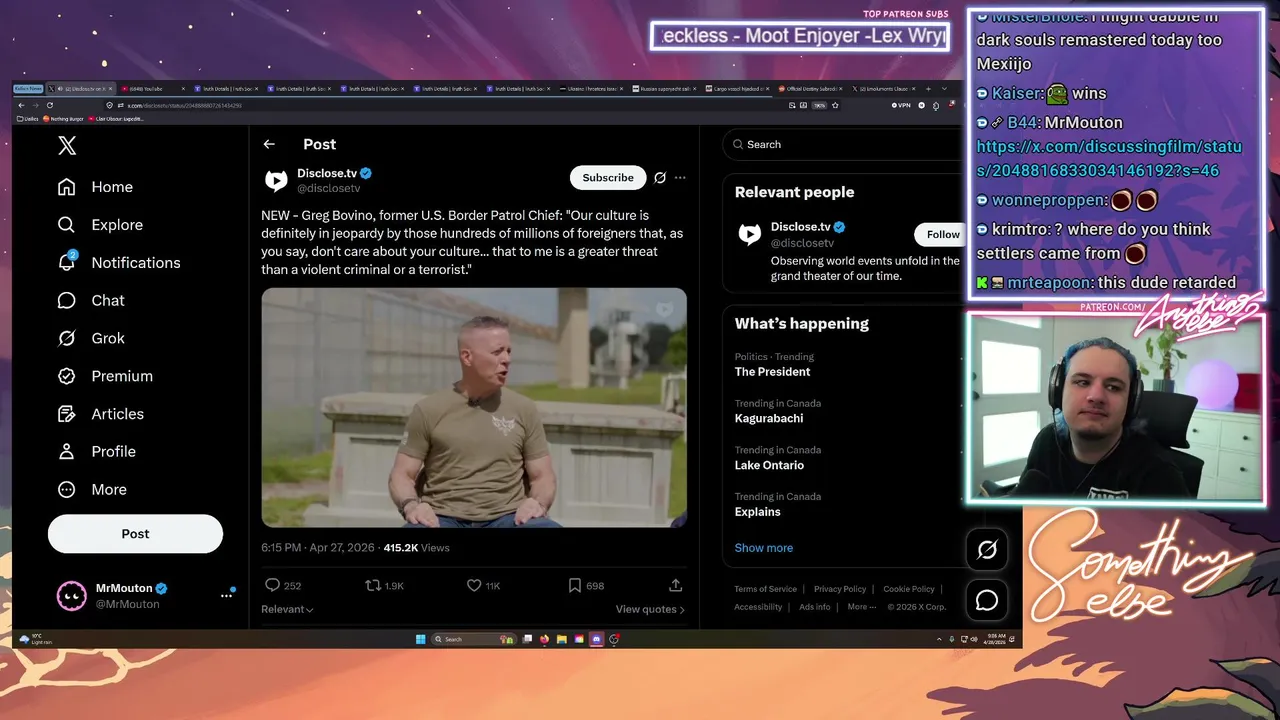1280x720 pixels.
Task: Go to Profile in the sidebar
Action: 97,452
